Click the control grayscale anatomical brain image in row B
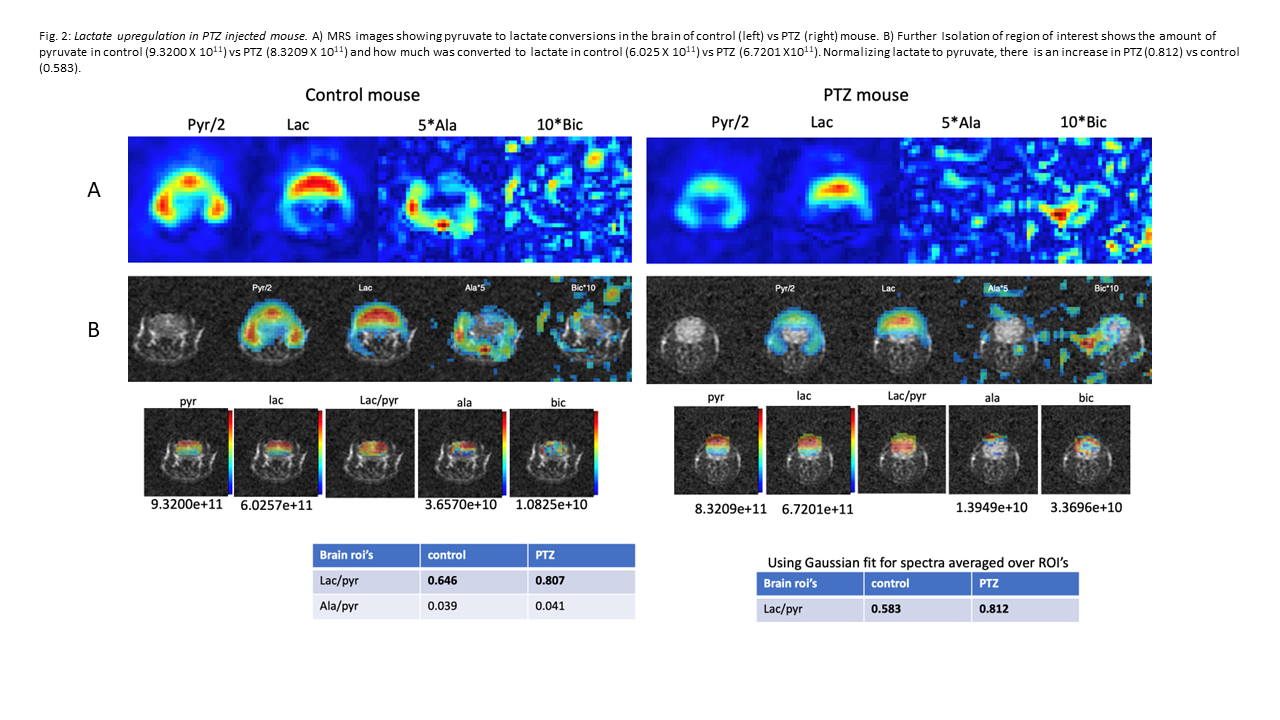This screenshot has width=1280, height=720. [178, 331]
